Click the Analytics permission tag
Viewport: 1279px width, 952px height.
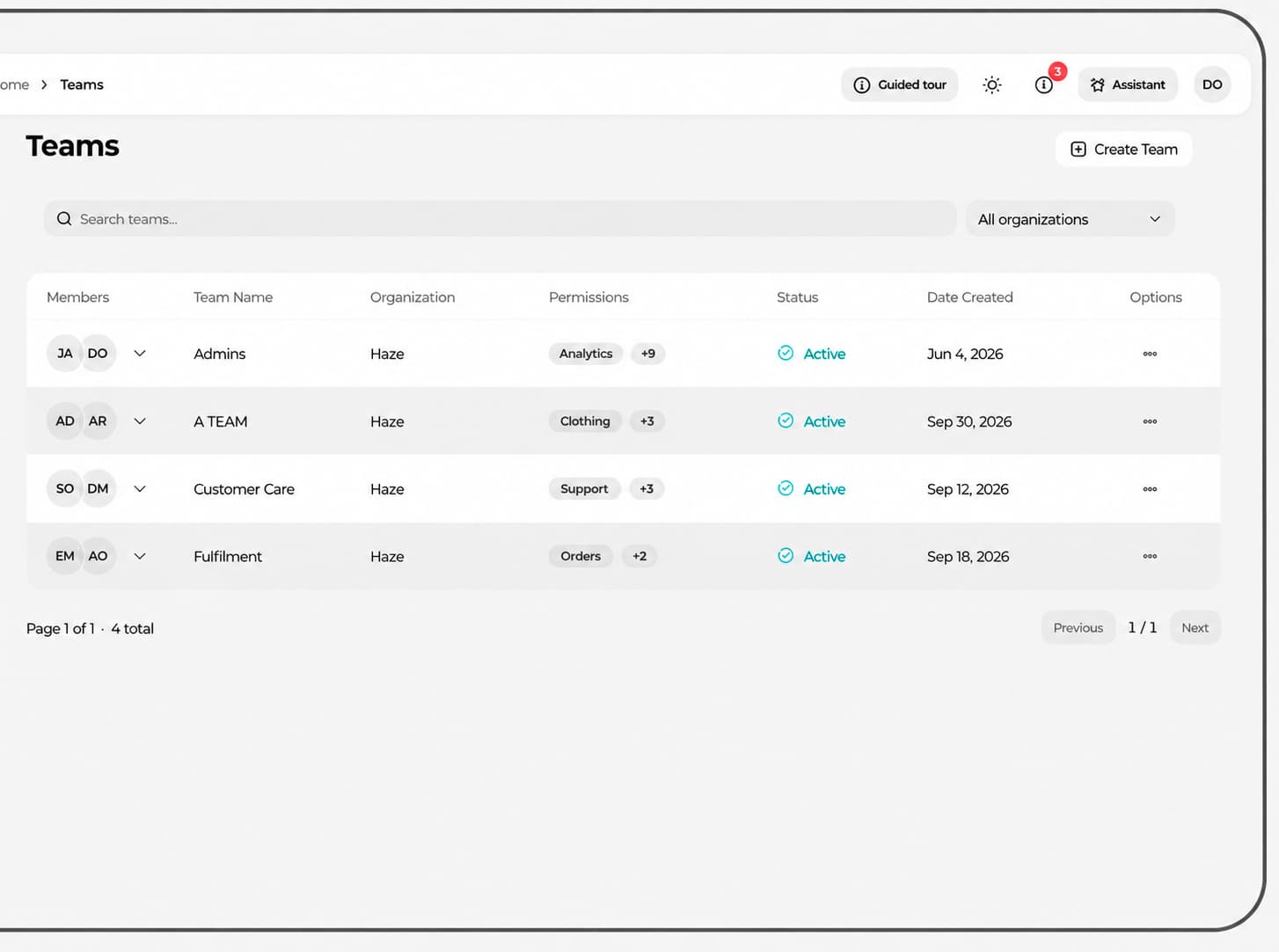586,354
